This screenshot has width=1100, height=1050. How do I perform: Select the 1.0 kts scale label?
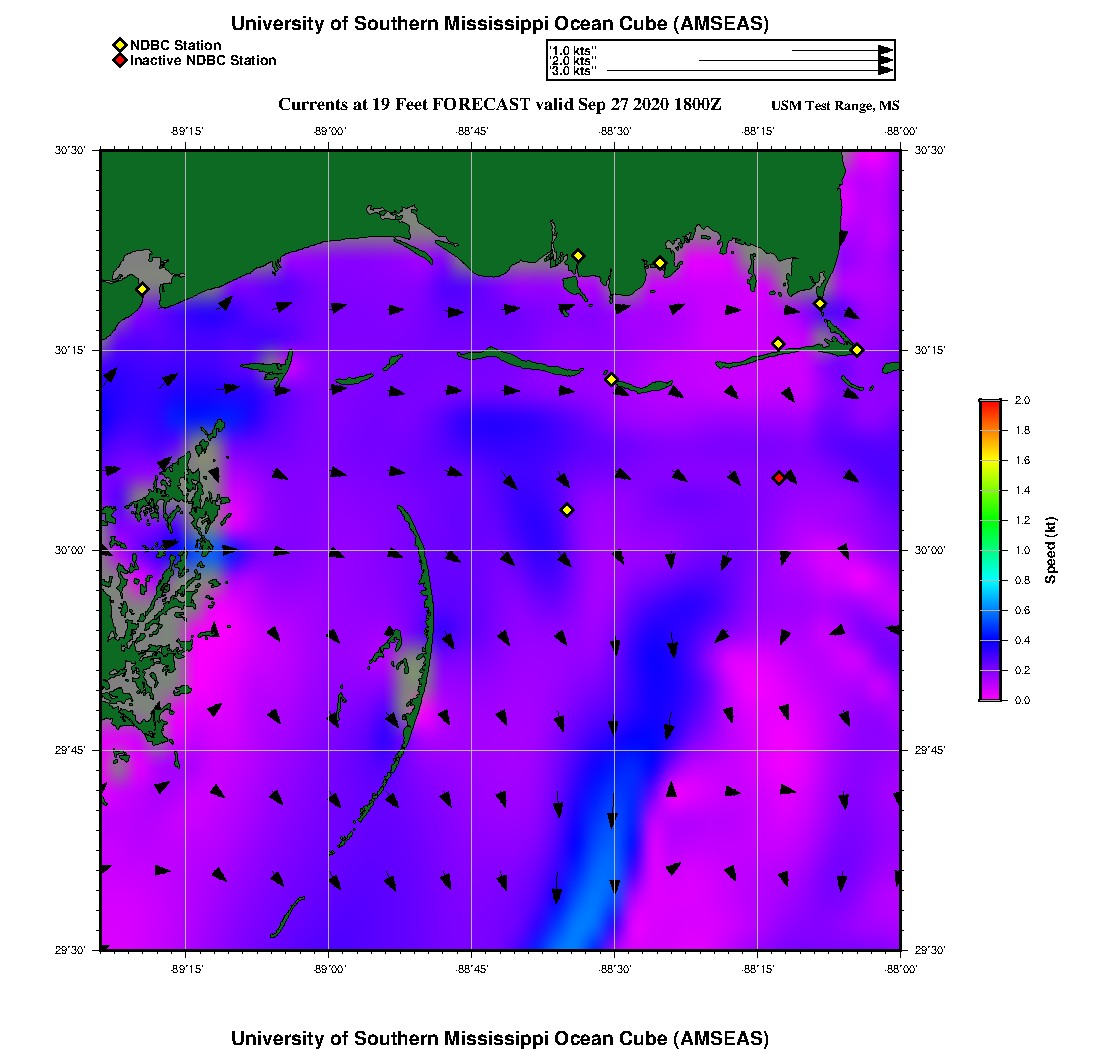pos(574,50)
